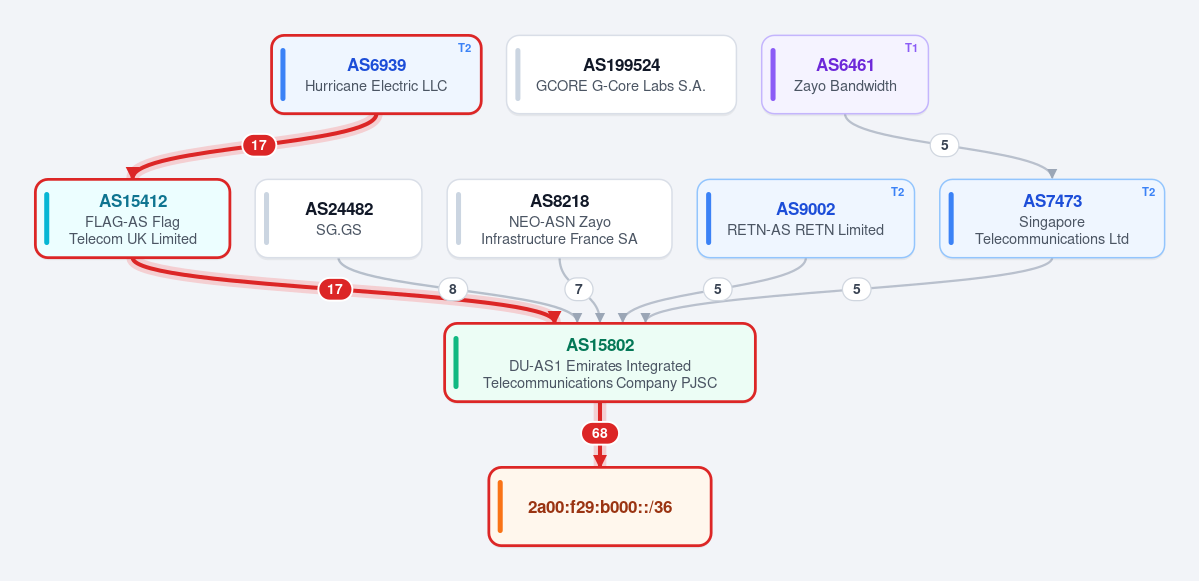1199x581 pixels.
Task: Select the AS9002 RETN Limited node
Action: coord(806,219)
